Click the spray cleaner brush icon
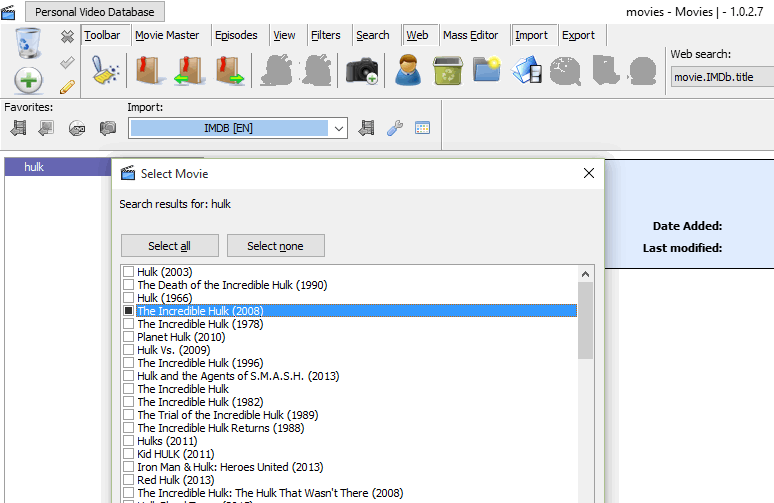 tap(105, 70)
